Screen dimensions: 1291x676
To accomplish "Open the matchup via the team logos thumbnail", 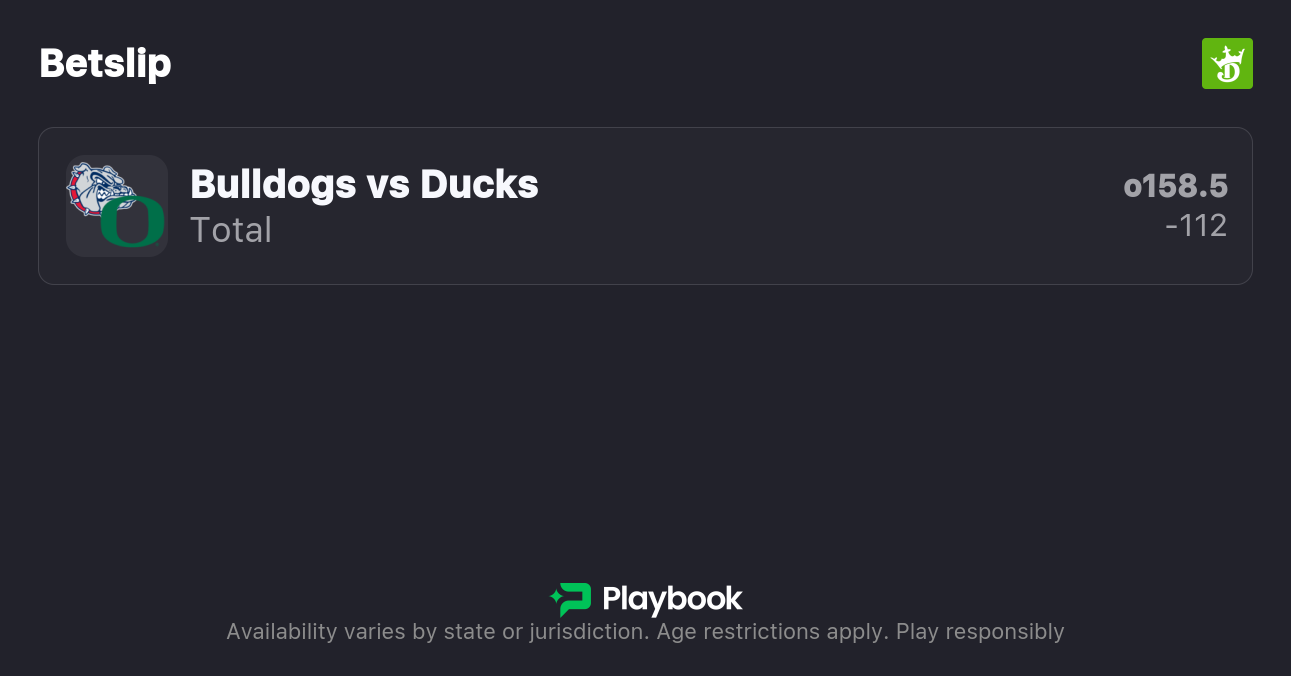I will tap(116, 205).
